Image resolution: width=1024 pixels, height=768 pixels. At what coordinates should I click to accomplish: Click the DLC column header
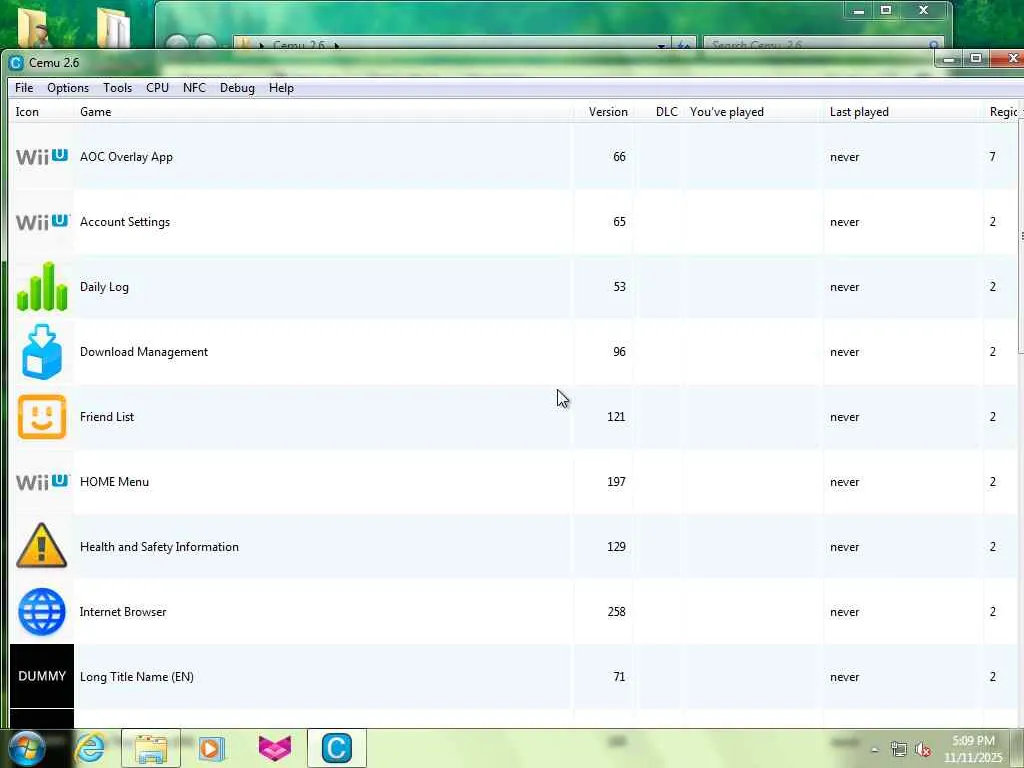click(x=659, y=112)
